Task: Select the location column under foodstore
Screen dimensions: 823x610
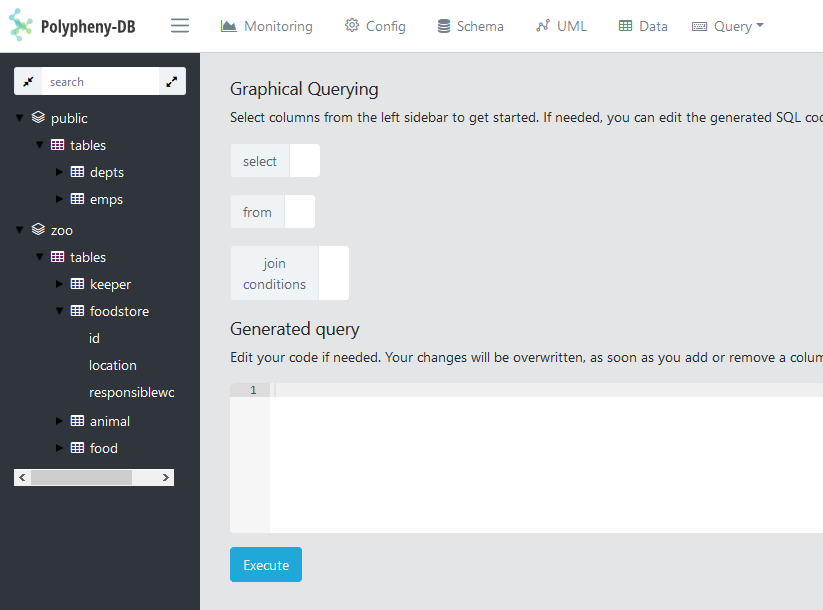Action: tap(112, 365)
